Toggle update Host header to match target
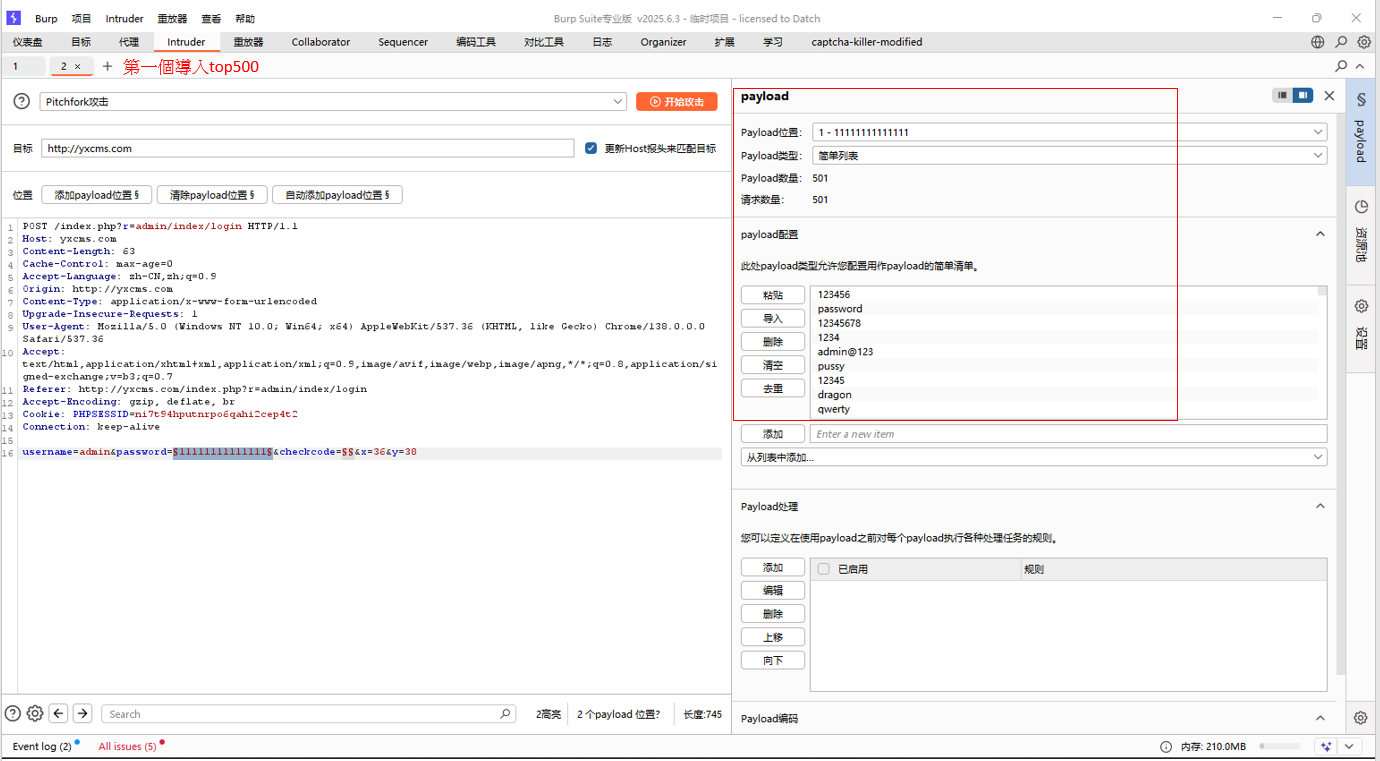Screen dimensions: 1380x761 pyautogui.click(x=591, y=148)
